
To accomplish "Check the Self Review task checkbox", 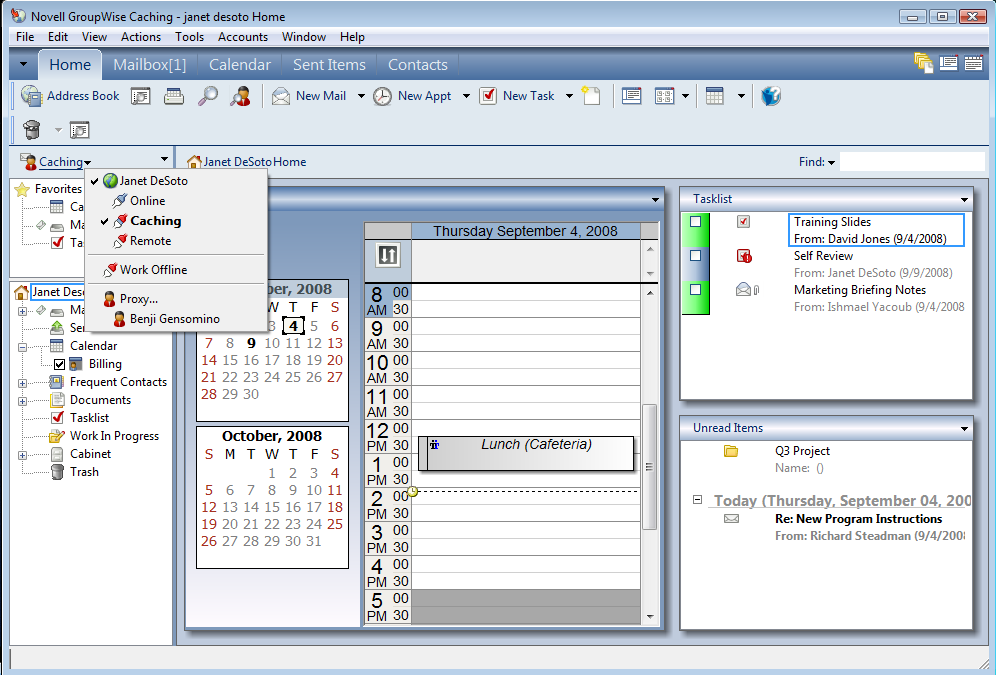I will pos(696,255).
